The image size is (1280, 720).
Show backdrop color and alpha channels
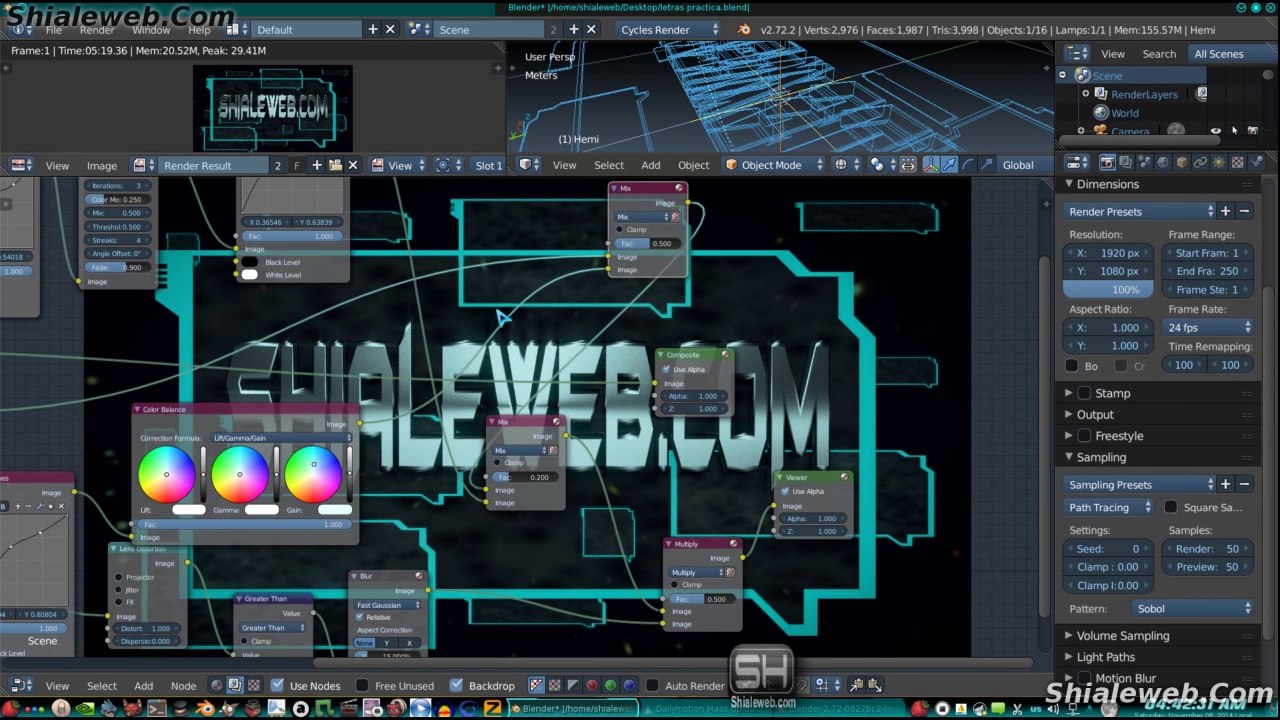(x=536, y=685)
